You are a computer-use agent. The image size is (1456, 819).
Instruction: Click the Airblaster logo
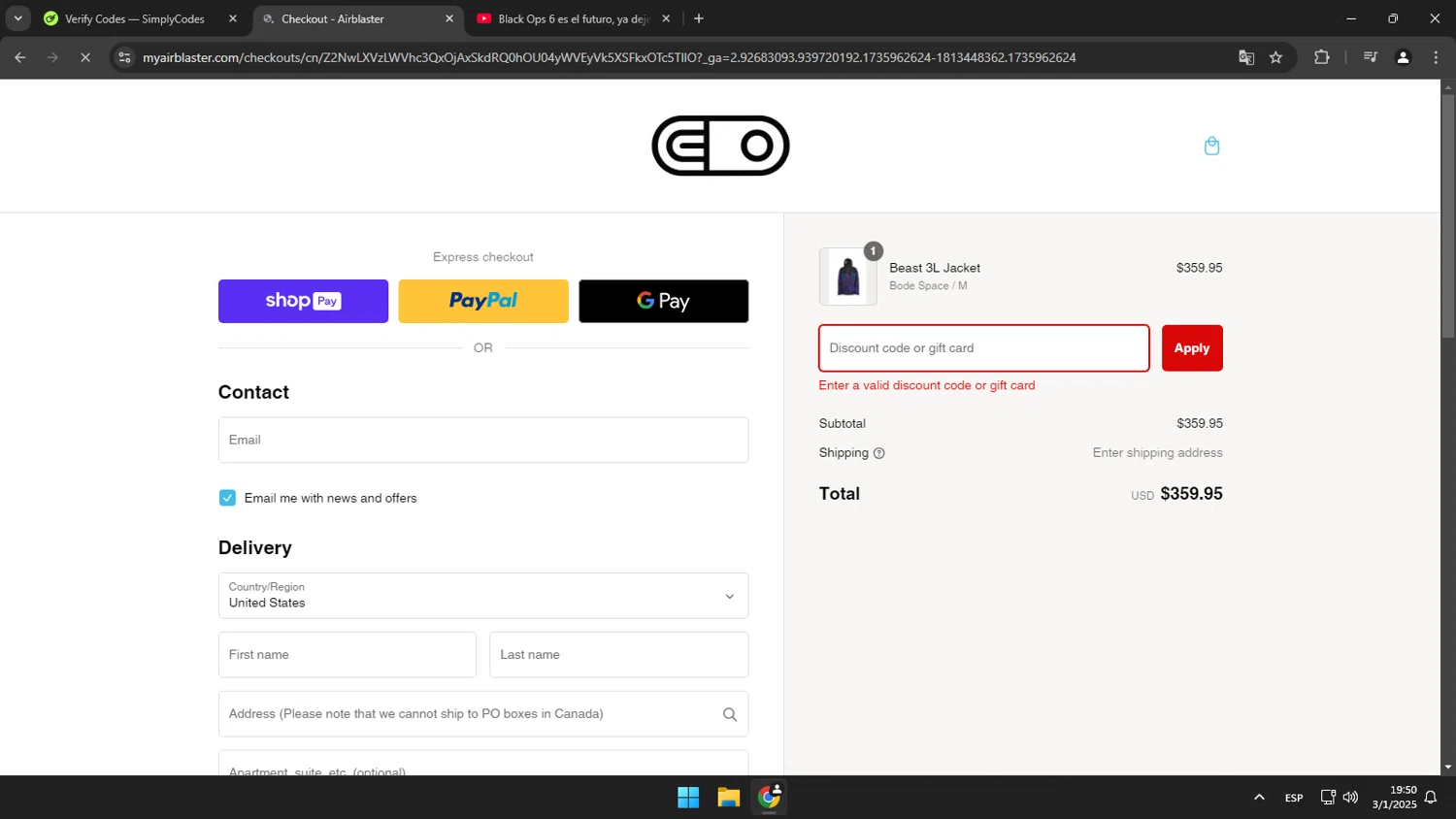[720, 146]
